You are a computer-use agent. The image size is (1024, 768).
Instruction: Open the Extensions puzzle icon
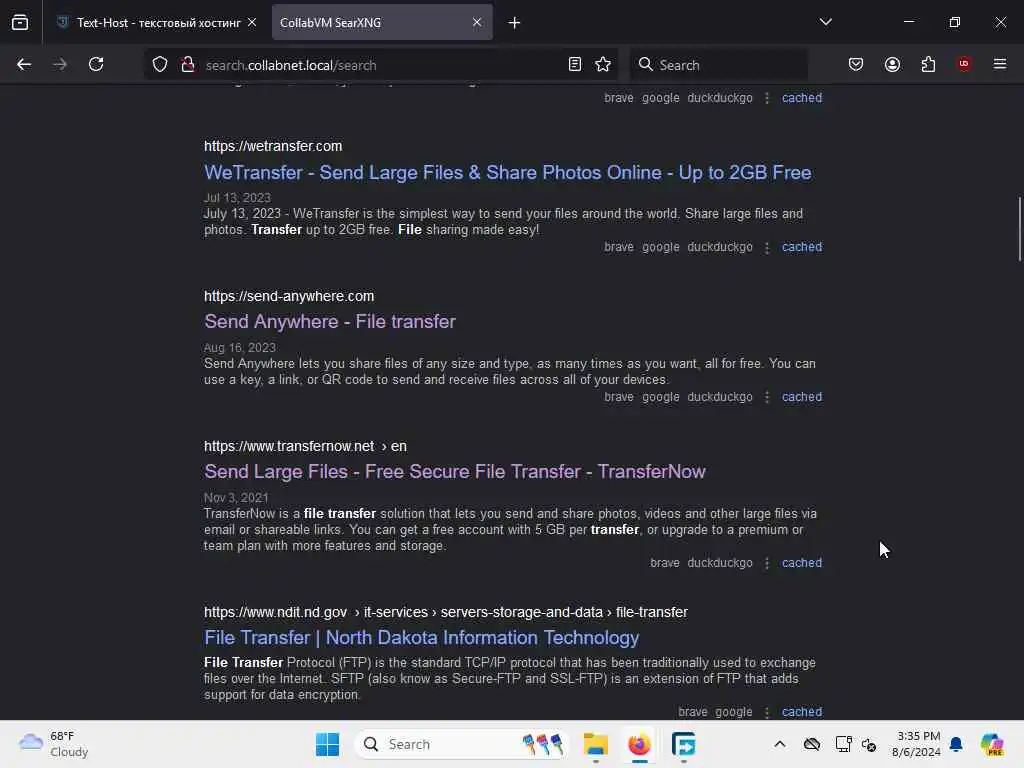tap(928, 64)
